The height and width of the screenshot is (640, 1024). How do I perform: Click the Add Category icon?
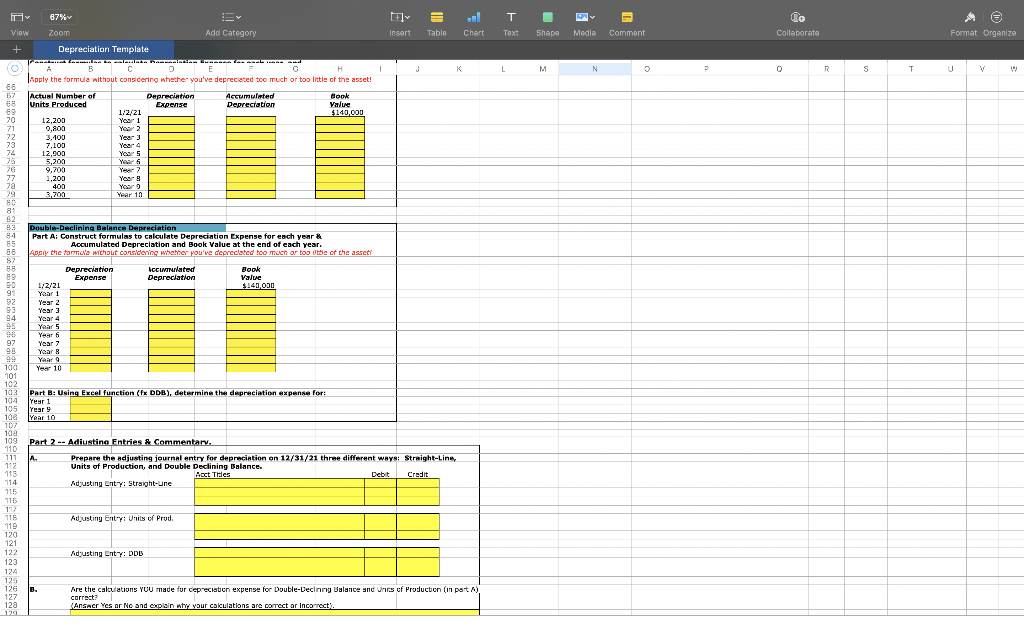(x=227, y=16)
